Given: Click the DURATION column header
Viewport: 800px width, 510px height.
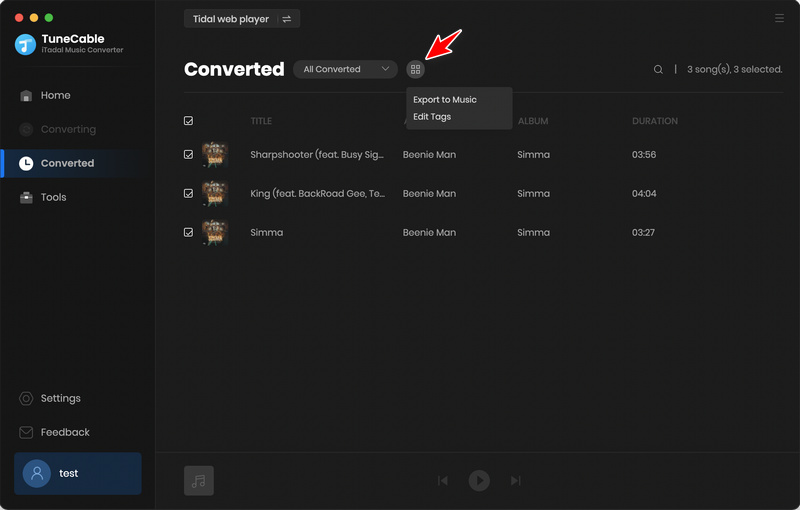Looking at the screenshot, I should click(x=655, y=121).
